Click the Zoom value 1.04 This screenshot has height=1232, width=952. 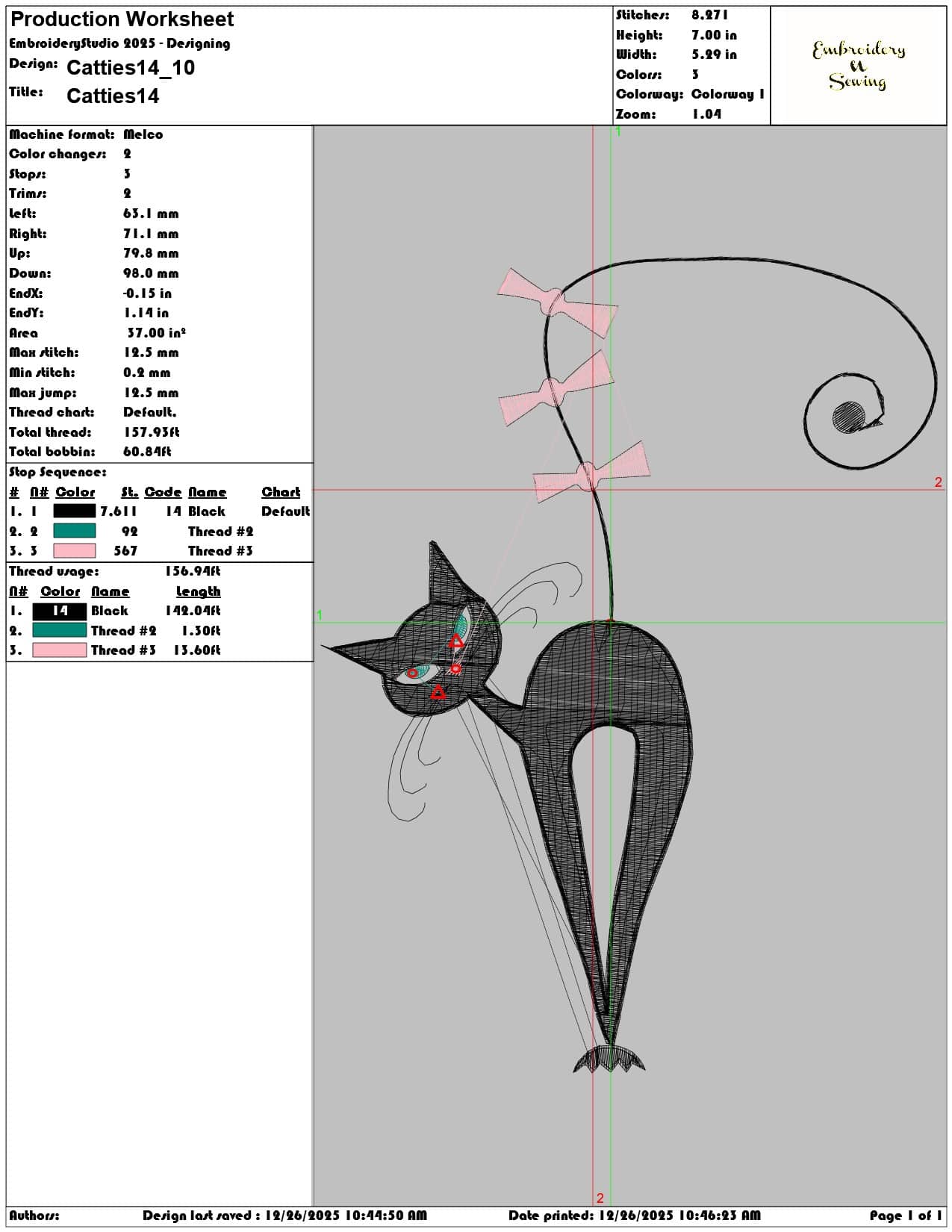click(x=706, y=114)
